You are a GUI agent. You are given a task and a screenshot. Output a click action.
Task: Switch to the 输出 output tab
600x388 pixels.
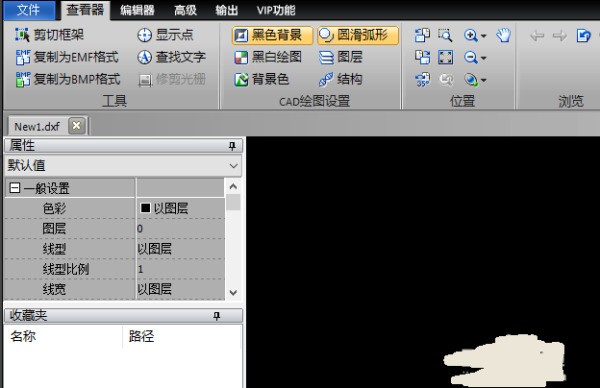click(x=227, y=10)
